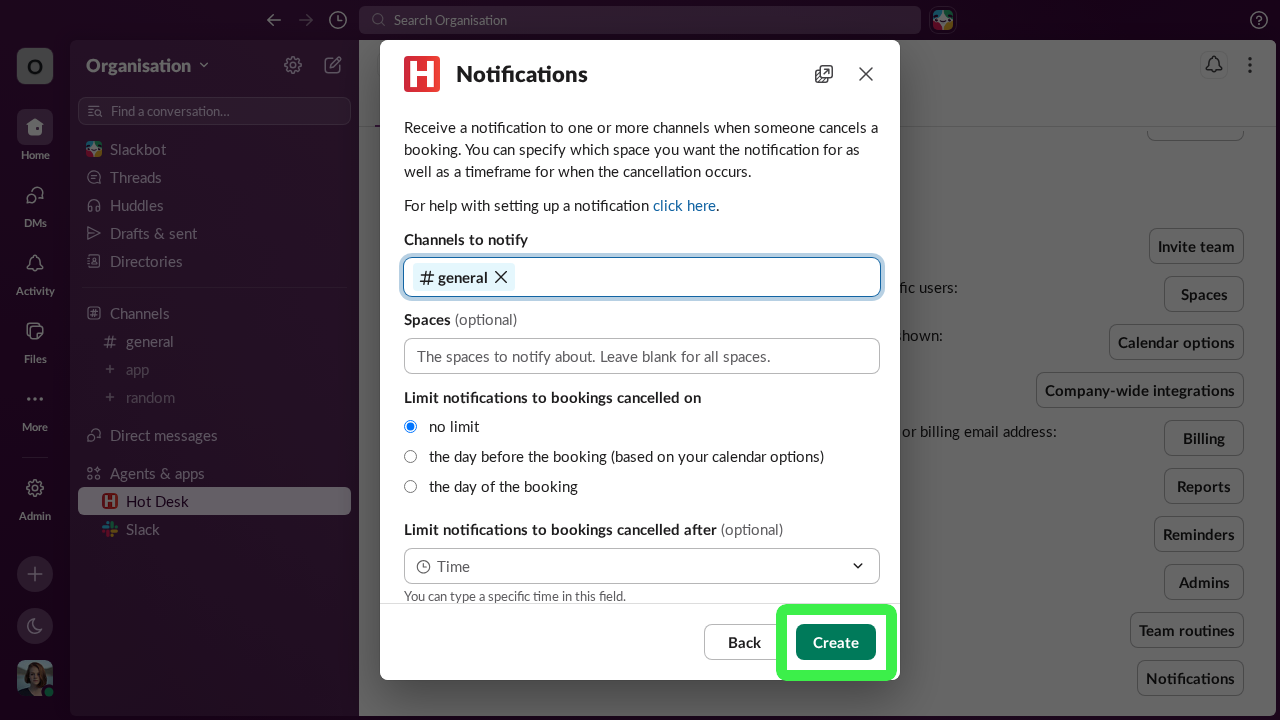Choose 'the day of the booking' option

pyautogui.click(x=410, y=486)
